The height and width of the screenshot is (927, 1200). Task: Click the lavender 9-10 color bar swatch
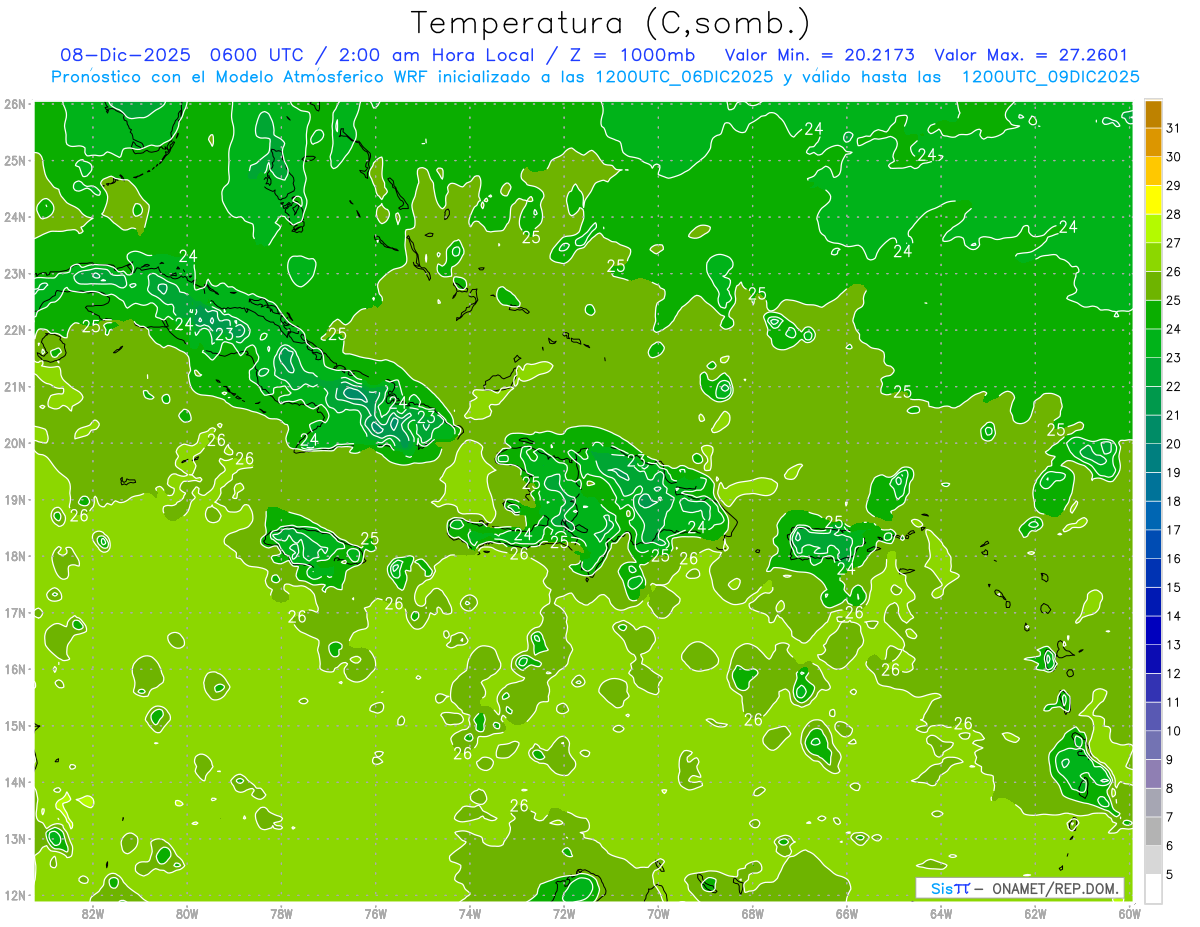(1153, 746)
